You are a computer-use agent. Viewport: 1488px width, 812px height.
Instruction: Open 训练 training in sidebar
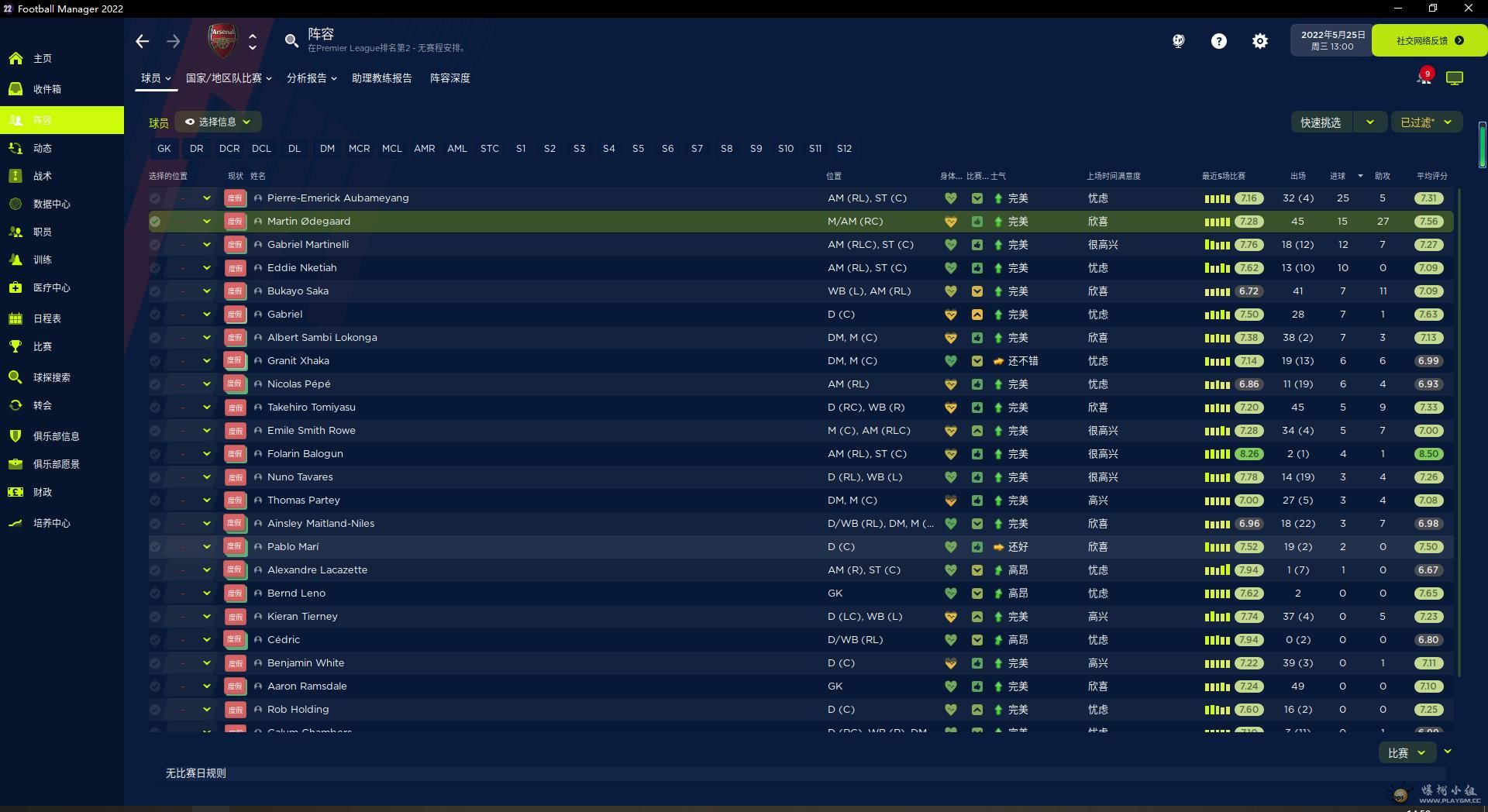62,260
